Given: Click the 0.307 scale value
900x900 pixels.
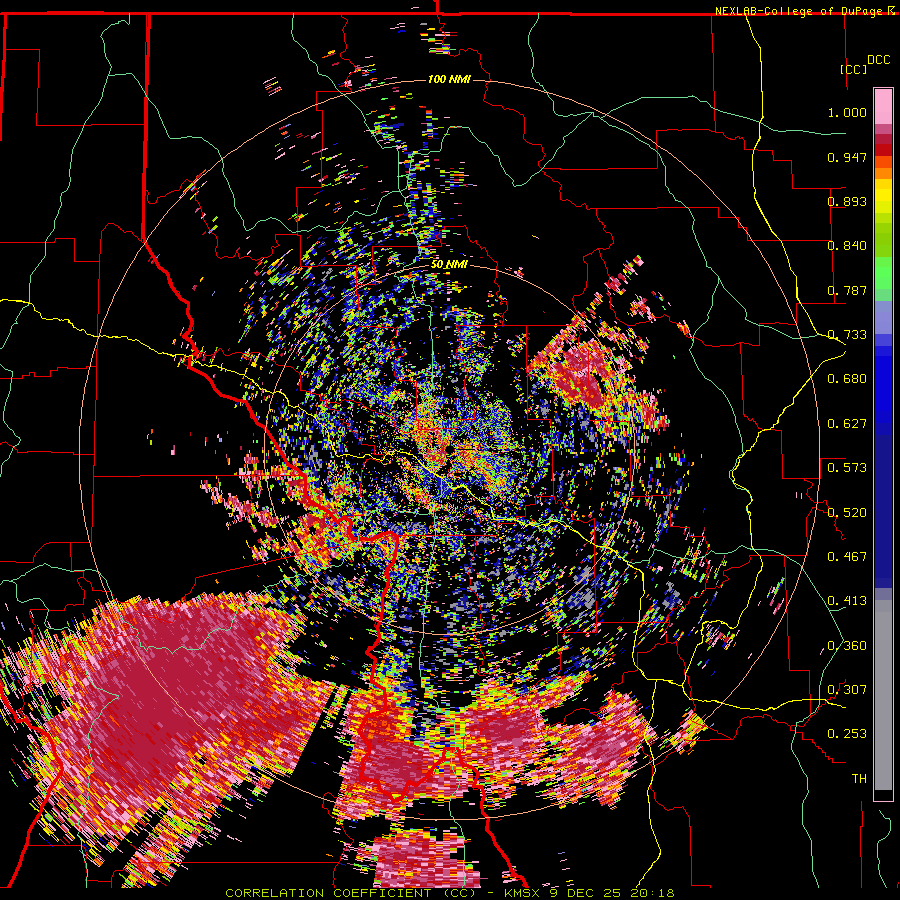Looking at the screenshot, I should (847, 690).
